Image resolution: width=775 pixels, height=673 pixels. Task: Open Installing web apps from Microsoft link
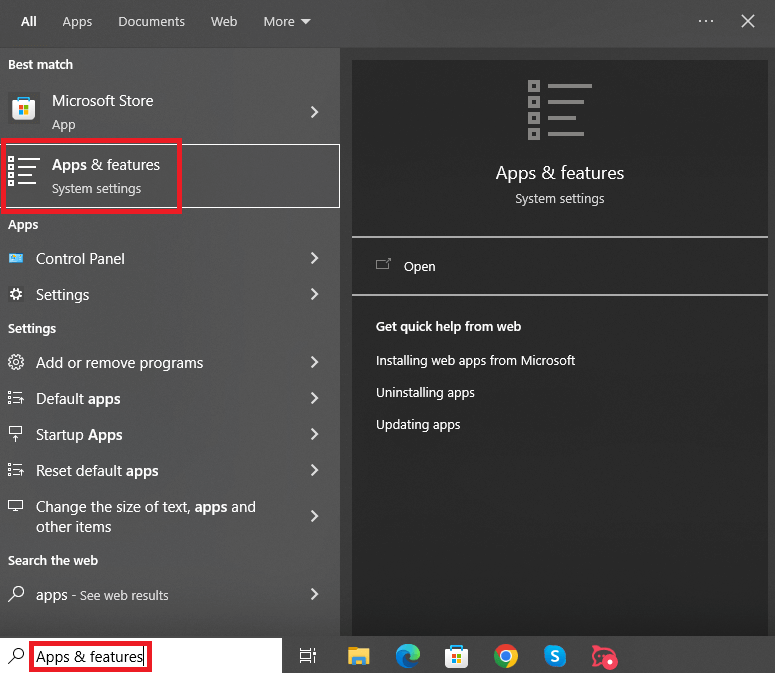[475, 360]
